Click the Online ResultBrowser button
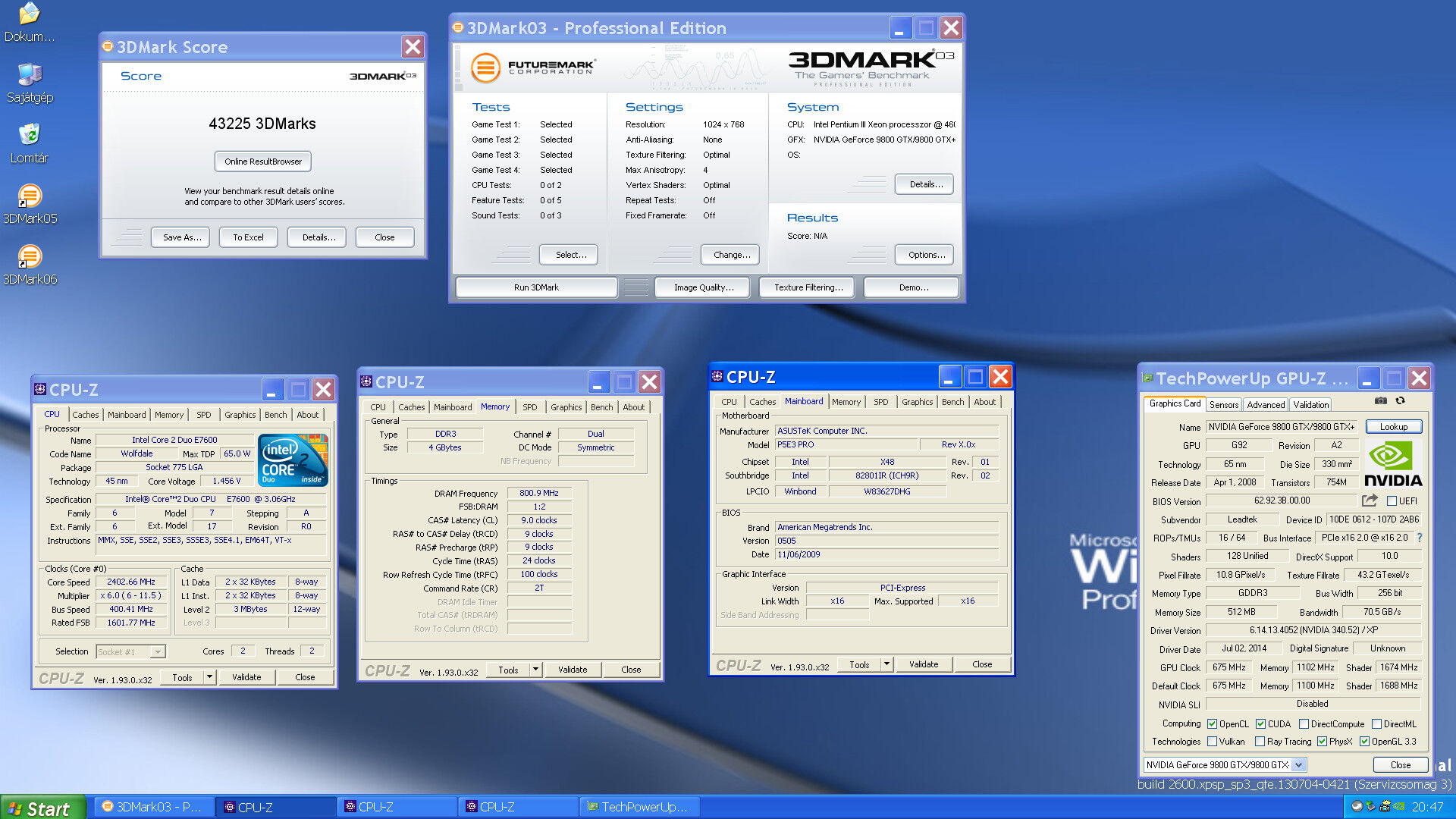Screen dimensions: 1456x819 [x=263, y=162]
